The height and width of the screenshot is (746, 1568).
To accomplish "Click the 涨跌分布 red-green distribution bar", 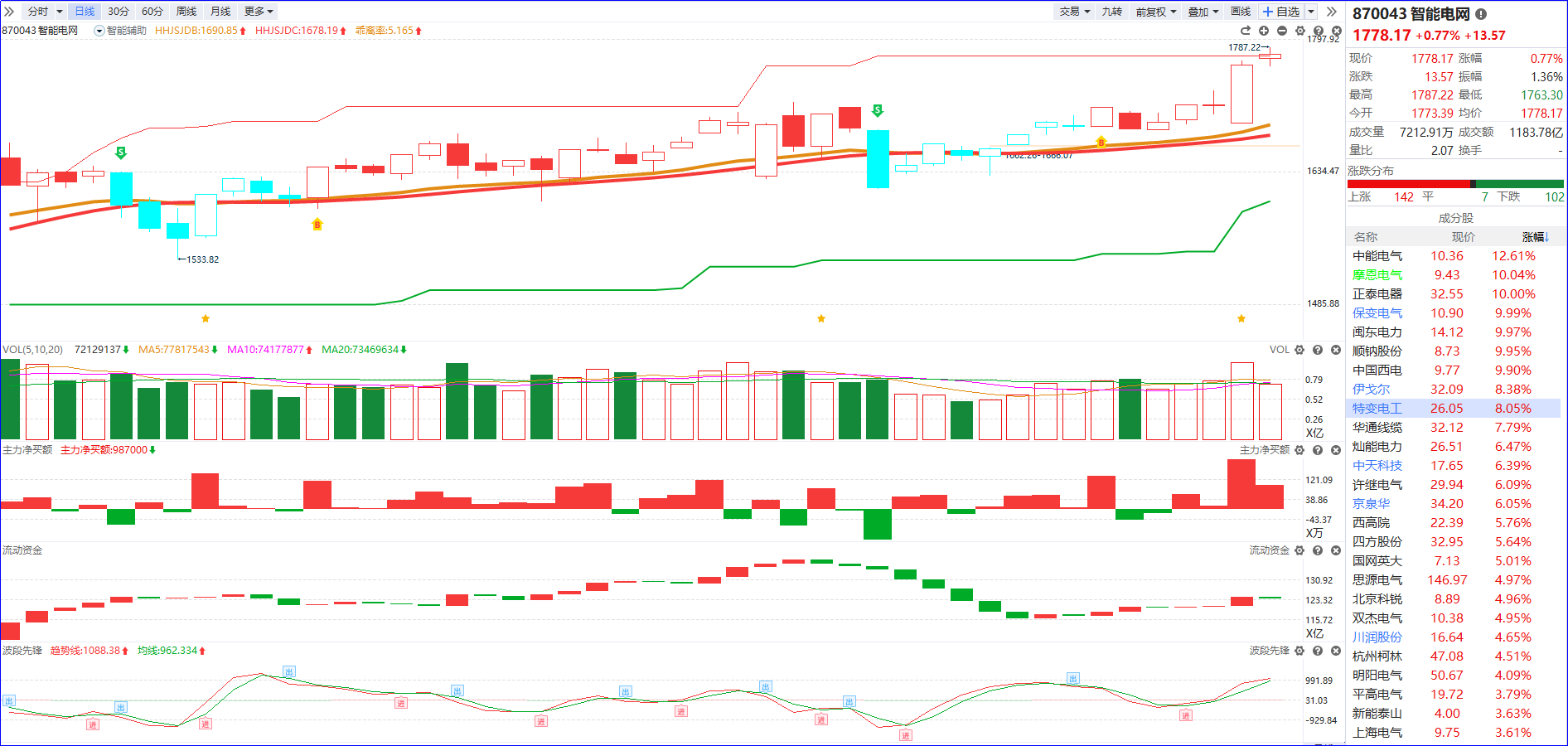I will coord(1455,184).
